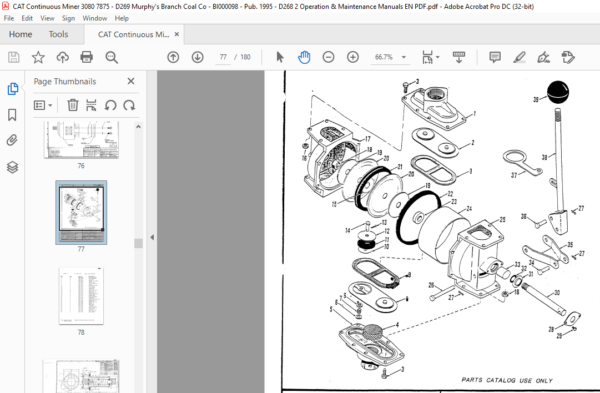Select page 78 thumbnail
This screenshot has width=600, height=393.
tap(81, 296)
